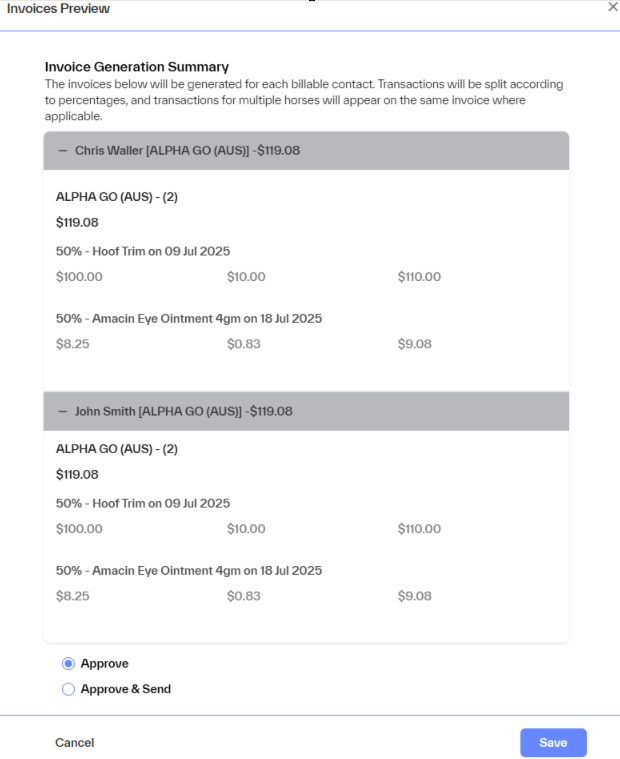Choose the Approve & Send option
620x759 pixels.
tap(69, 689)
